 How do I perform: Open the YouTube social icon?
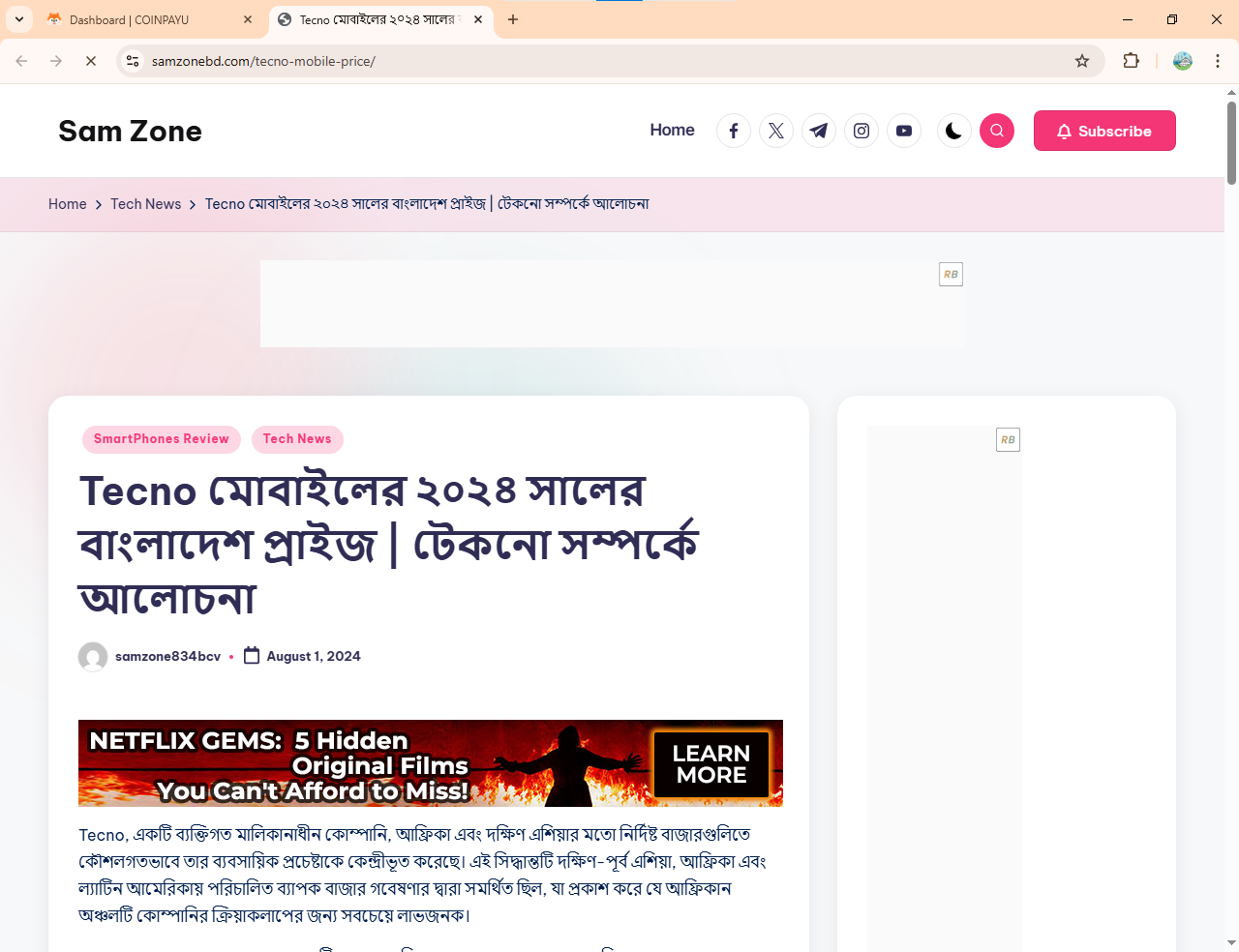coord(904,131)
